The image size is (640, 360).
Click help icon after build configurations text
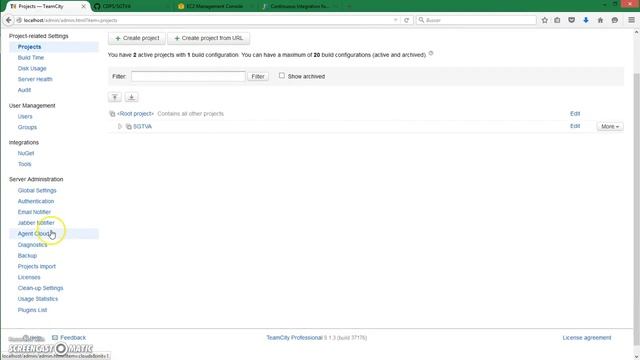(x=431, y=53)
